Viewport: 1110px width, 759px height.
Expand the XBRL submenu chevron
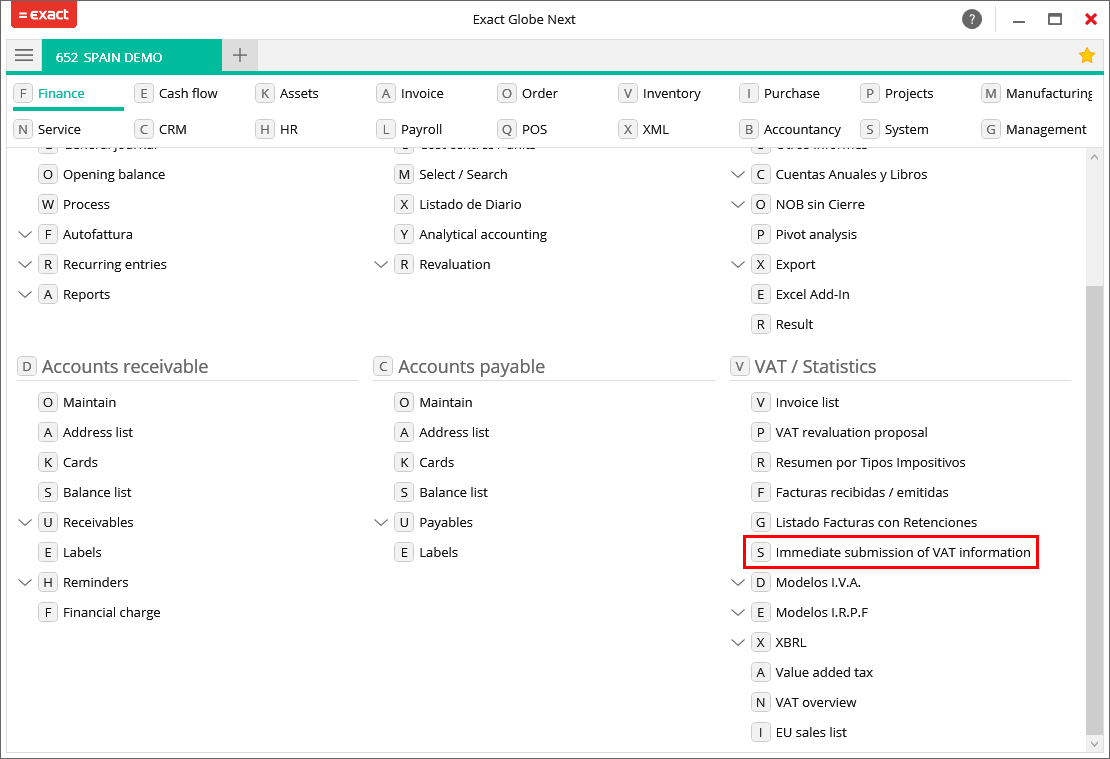pyautogui.click(x=738, y=642)
